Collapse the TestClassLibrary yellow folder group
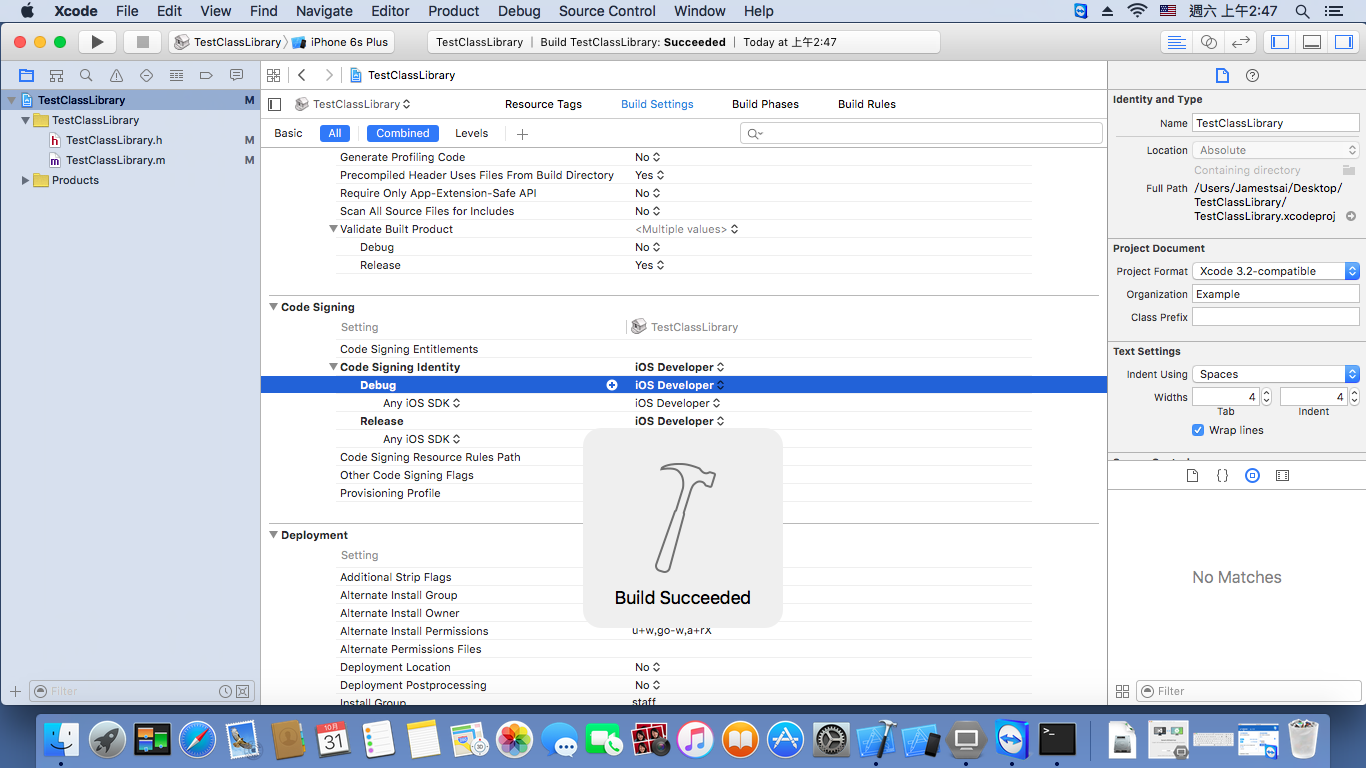1366x768 pixels. [x=25, y=120]
